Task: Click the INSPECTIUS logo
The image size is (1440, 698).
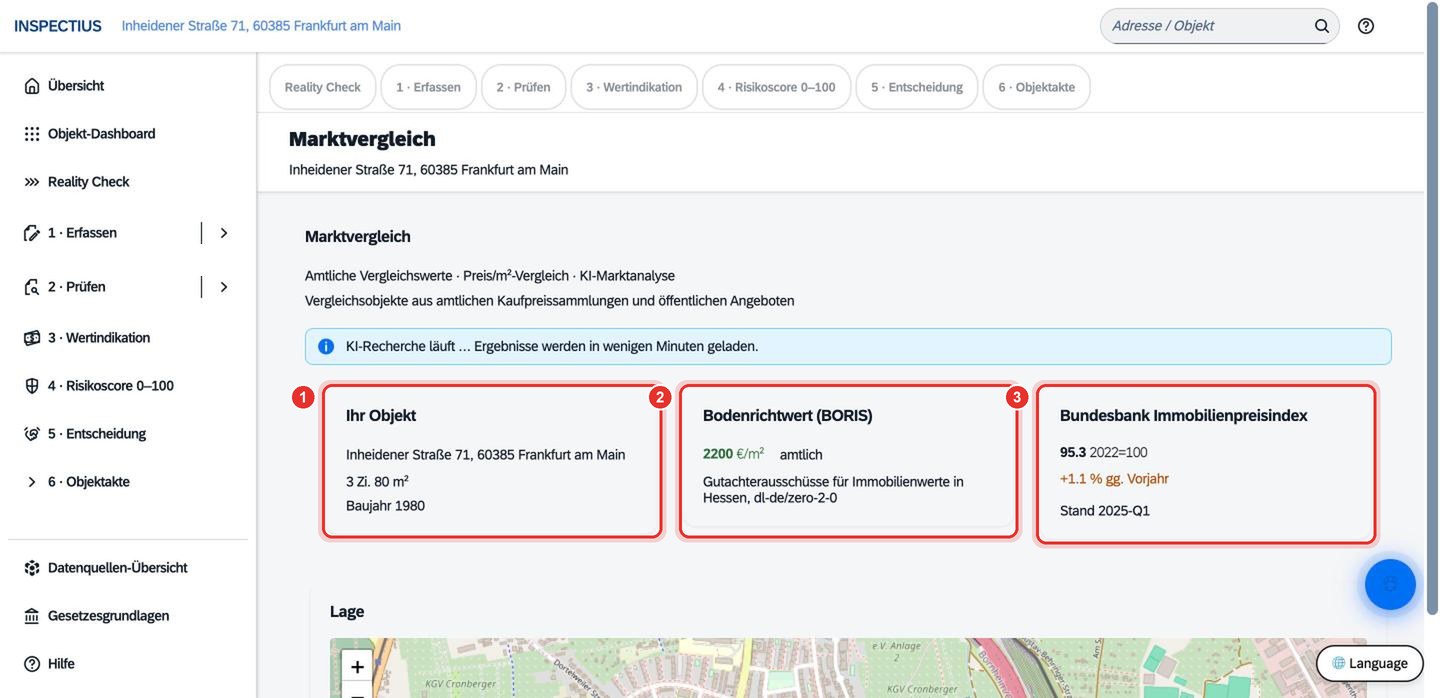Action: coord(58,26)
